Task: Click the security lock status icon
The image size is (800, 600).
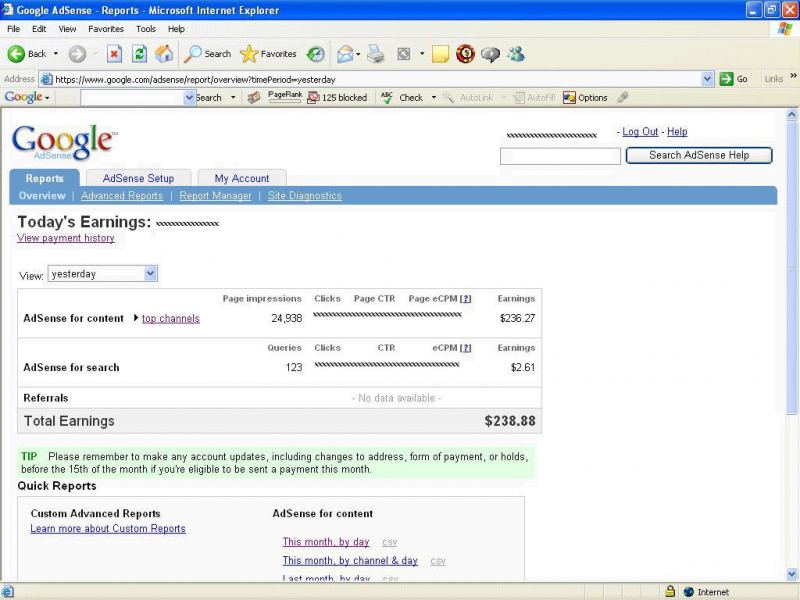Action: [x=670, y=591]
